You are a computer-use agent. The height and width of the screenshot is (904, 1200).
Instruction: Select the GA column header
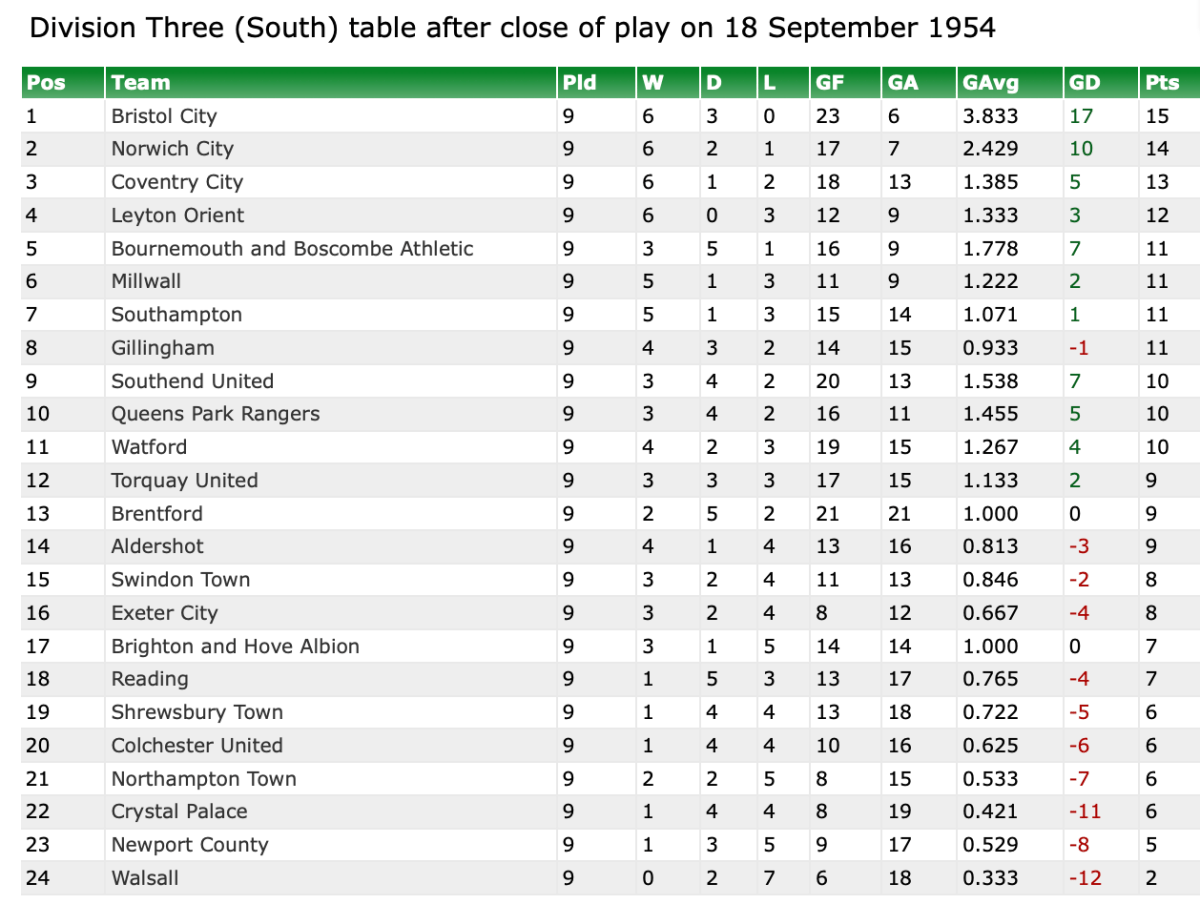[903, 83]
